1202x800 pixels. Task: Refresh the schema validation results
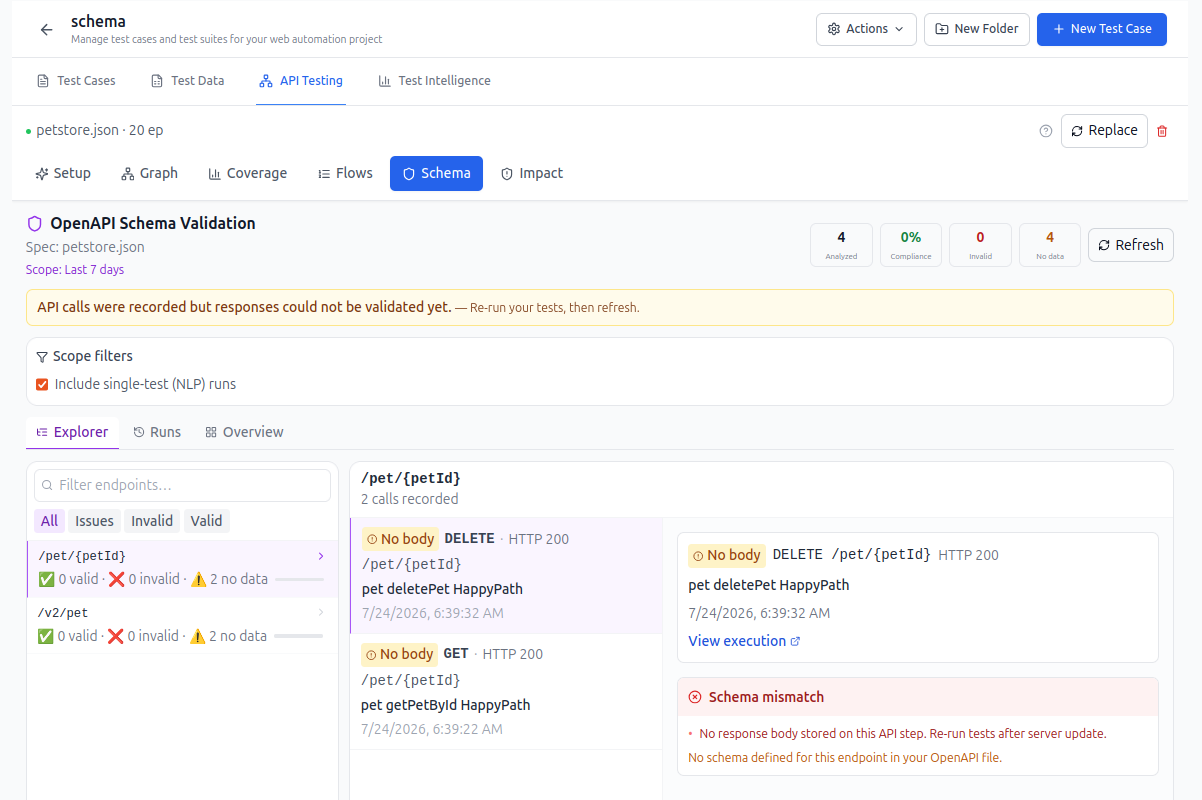pyautogui.click(x=1130, y=245)
